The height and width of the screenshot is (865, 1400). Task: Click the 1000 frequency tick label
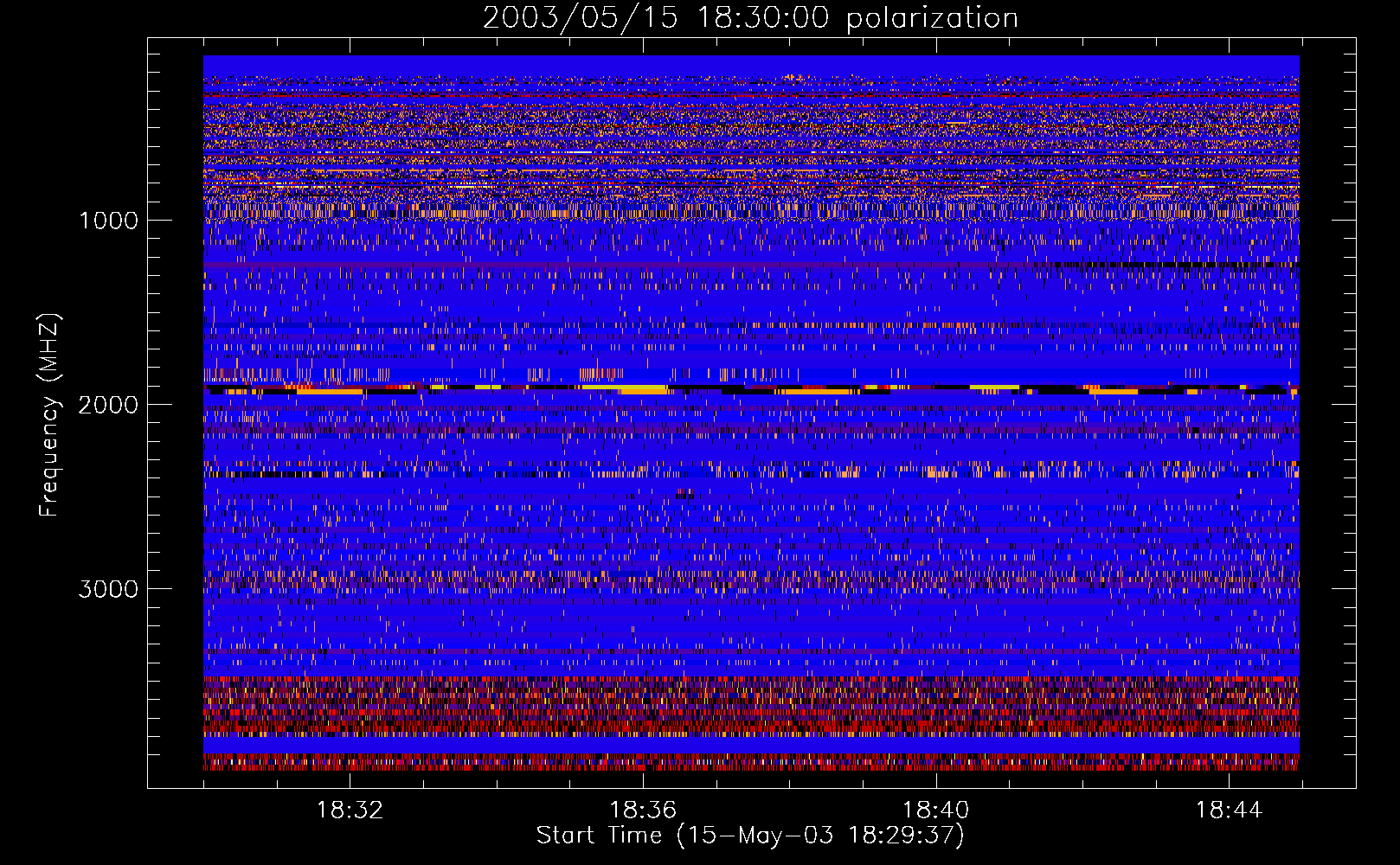click(x=108, y=221)
